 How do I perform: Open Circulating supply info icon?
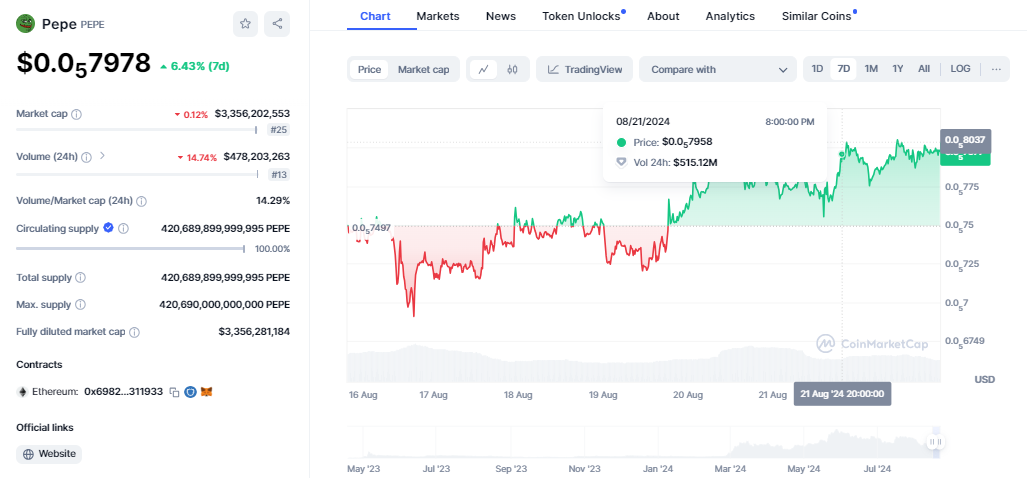coord(123,229)
